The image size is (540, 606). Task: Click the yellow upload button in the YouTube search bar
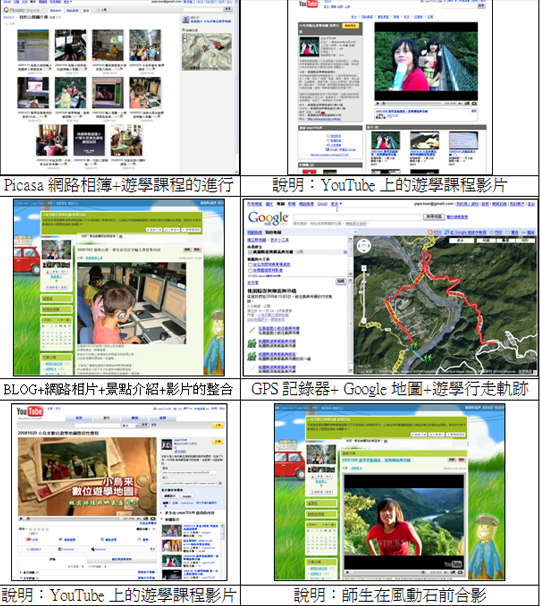[x=218, y=425]
